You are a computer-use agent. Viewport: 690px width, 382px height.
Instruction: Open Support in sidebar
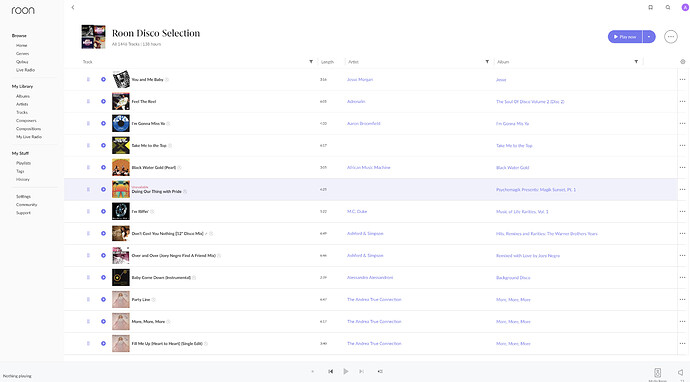[23, 213]
